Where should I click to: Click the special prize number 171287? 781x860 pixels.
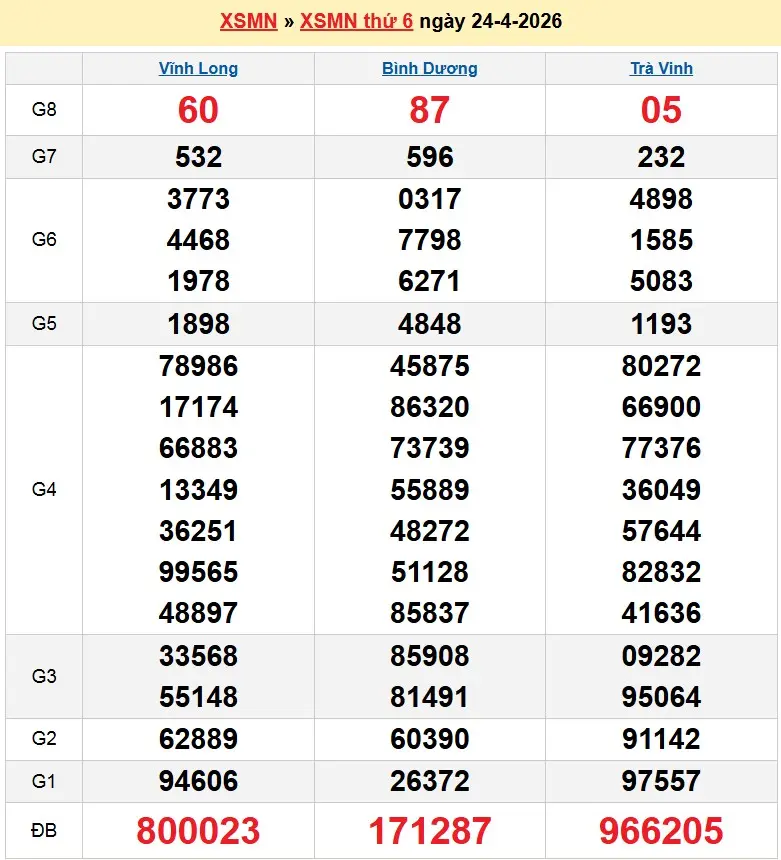coord(429,830)
